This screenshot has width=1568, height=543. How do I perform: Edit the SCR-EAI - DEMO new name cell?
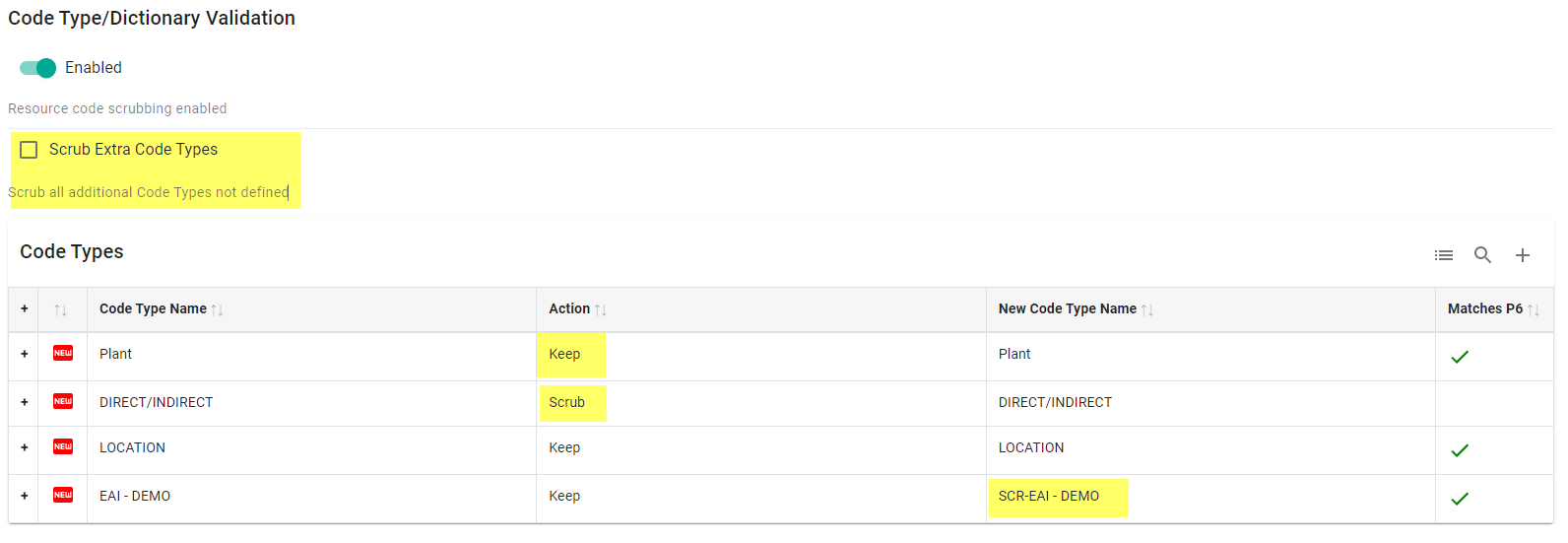[x=1049, y=496]
